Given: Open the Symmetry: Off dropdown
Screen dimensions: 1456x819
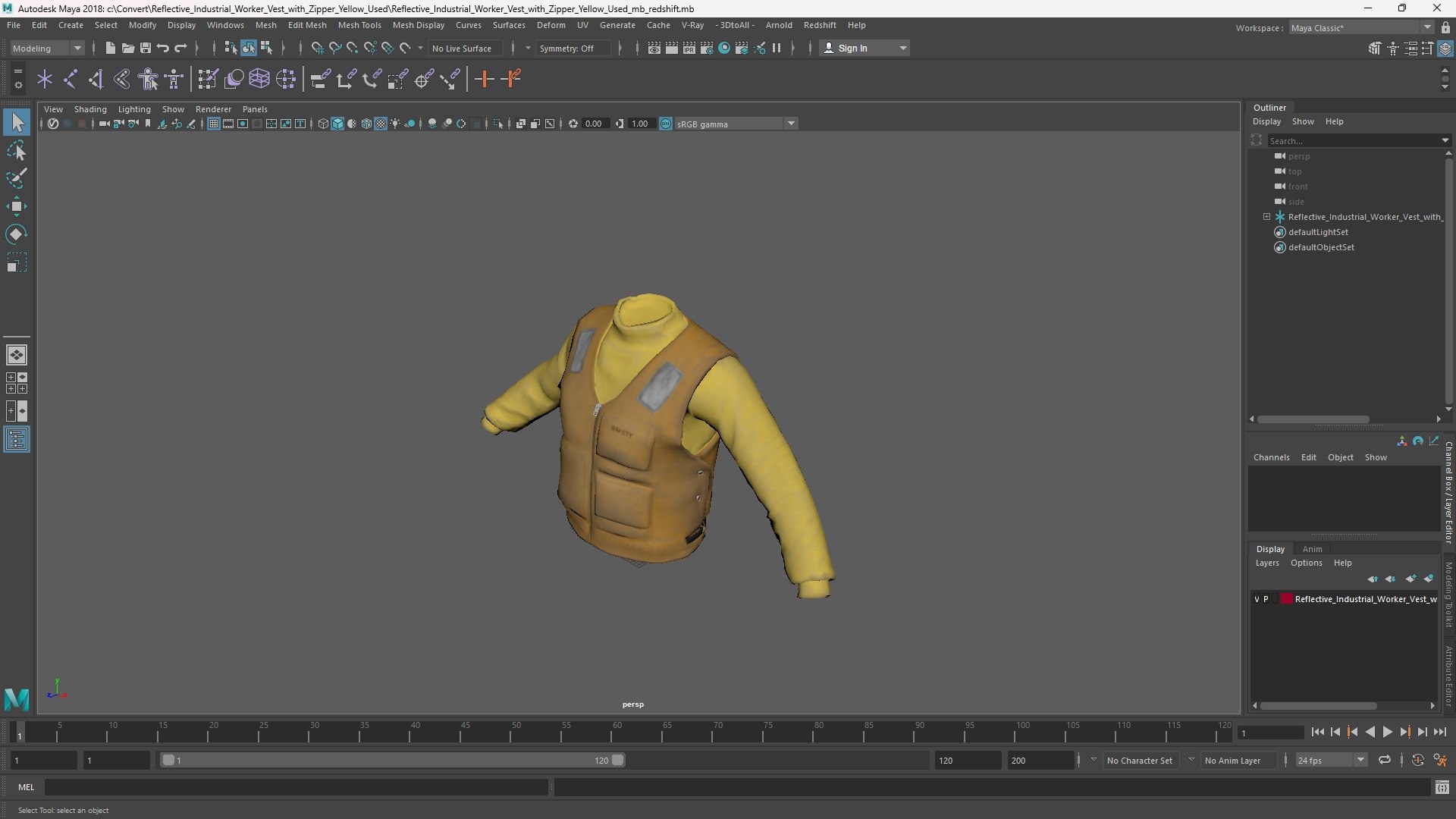Looking at the screenshot, I should click(x=575, y=48).
